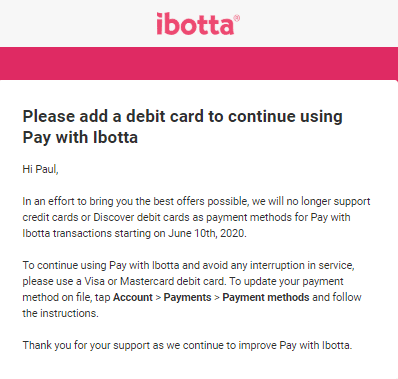
Task: Click second '>' separator after Payments
Action: [x=217, y=297]
